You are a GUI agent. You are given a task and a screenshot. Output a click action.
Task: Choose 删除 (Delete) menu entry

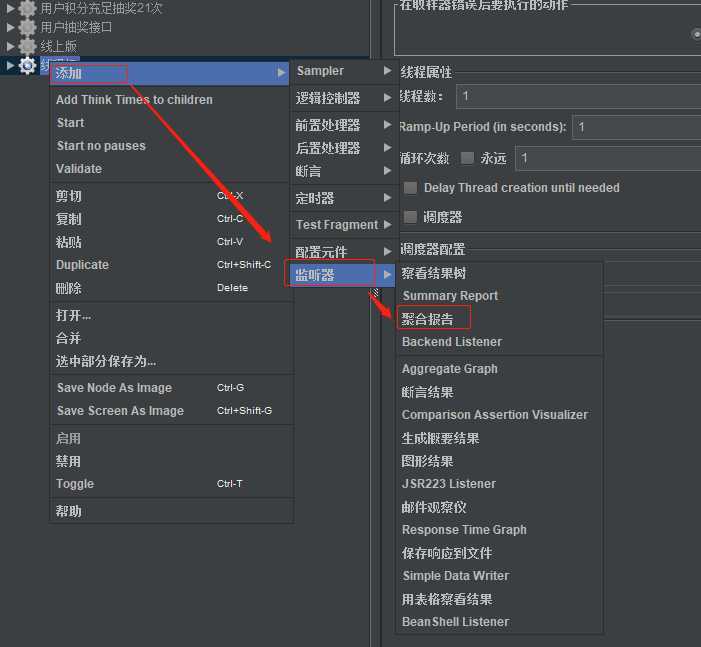pyautogui.click(x=170, y=288)
